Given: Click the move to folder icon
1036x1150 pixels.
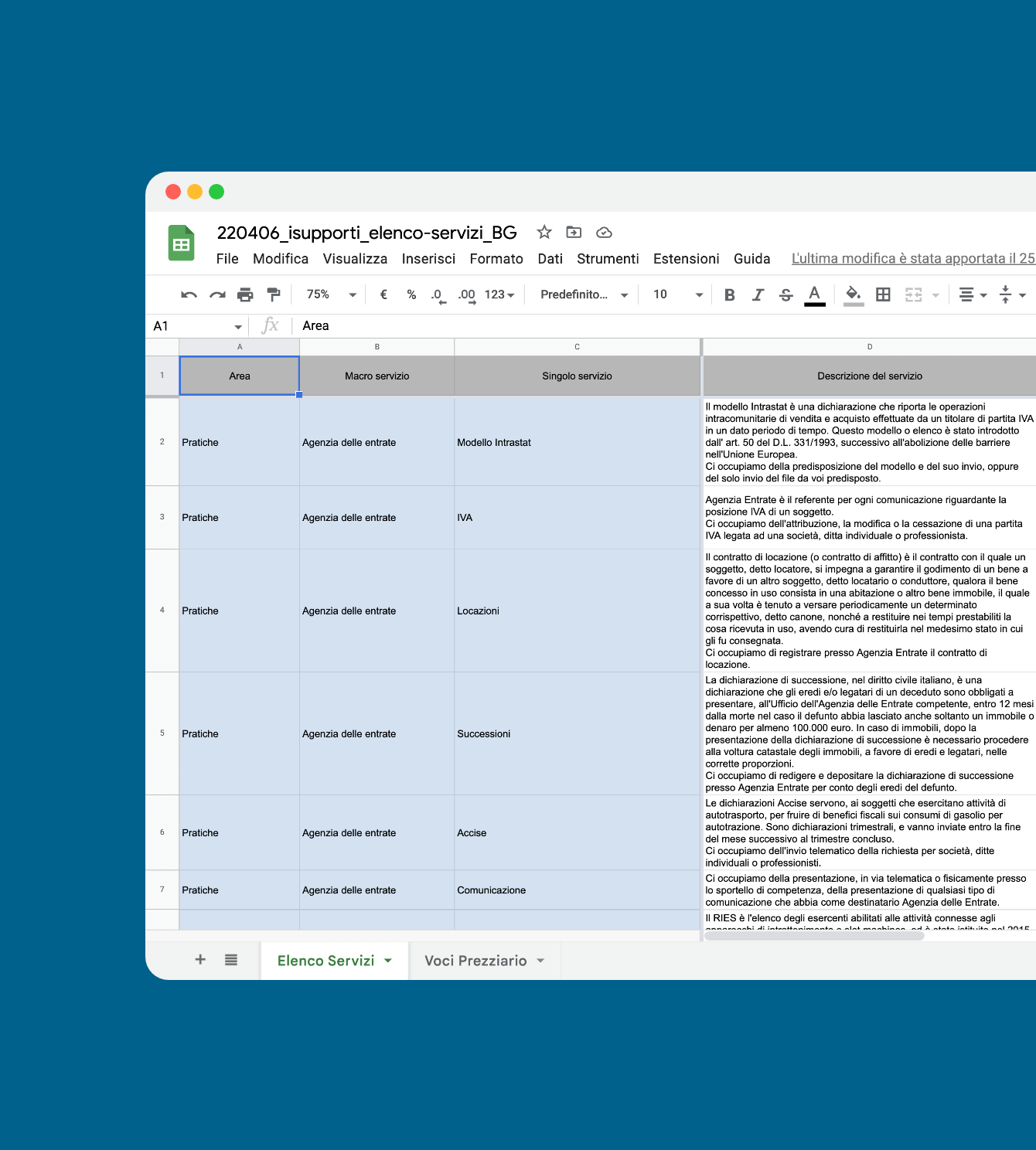Looking at the screenshot, I should (x=574, y=232).
